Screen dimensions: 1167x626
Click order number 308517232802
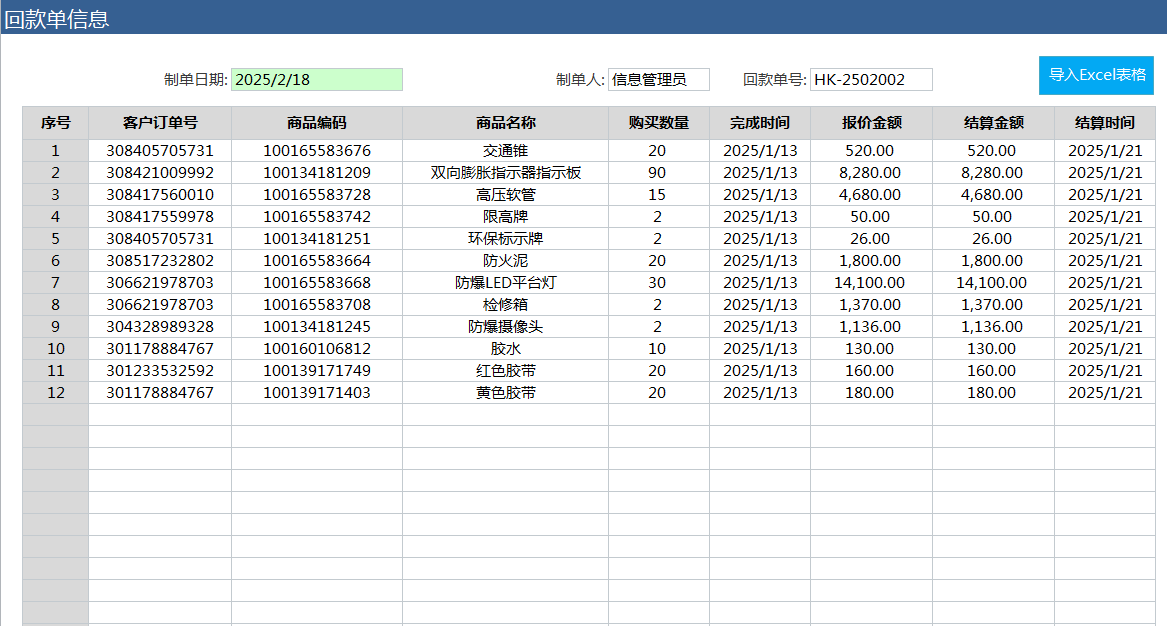point(160,261)
